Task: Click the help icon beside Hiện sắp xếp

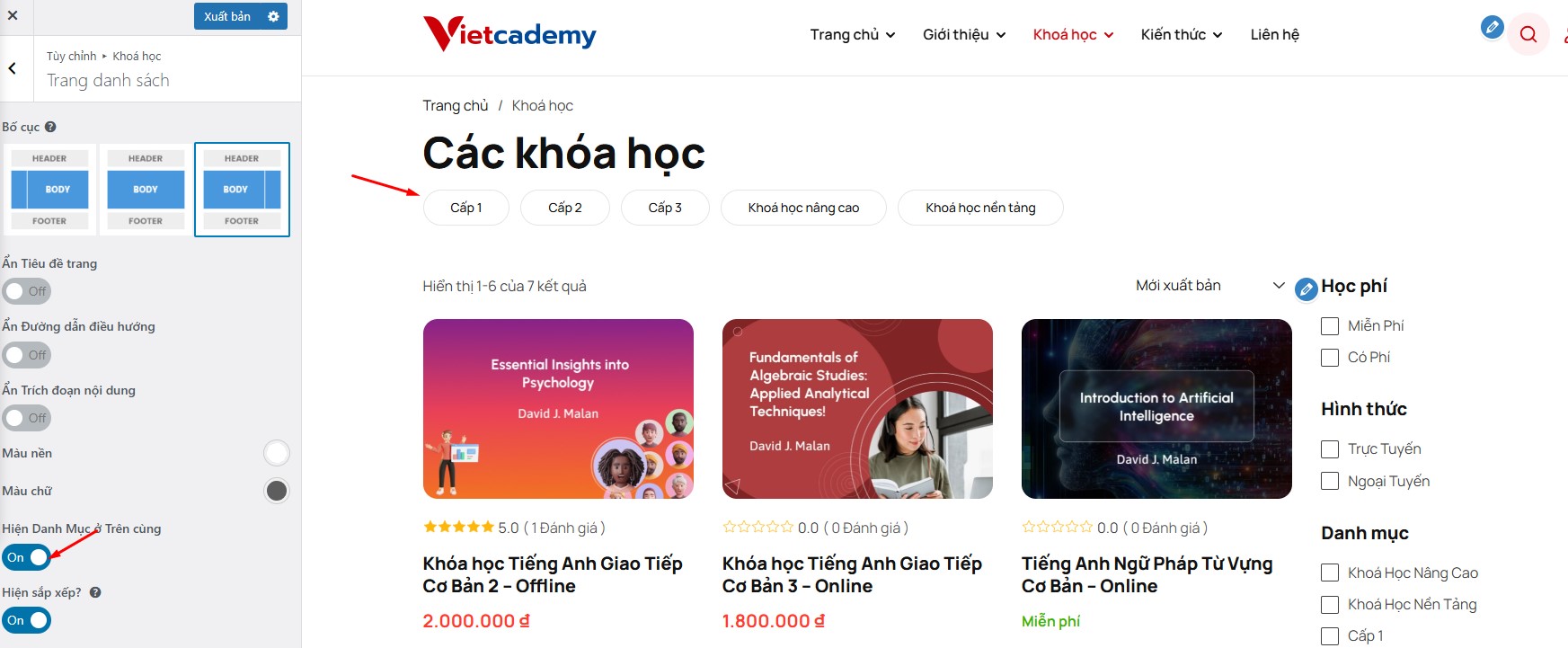Action: 95,592
